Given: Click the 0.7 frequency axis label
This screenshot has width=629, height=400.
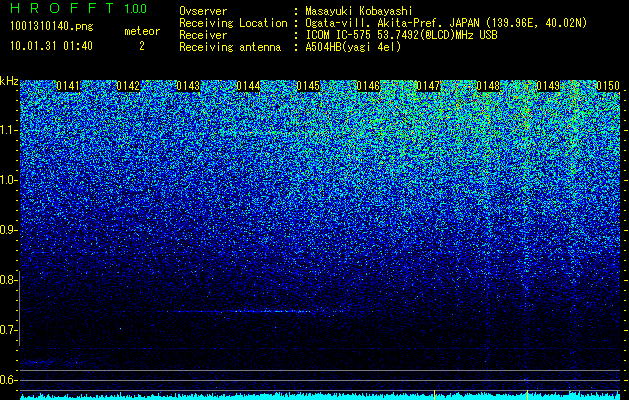Looking at the screenshot, I should pos(8,330).
